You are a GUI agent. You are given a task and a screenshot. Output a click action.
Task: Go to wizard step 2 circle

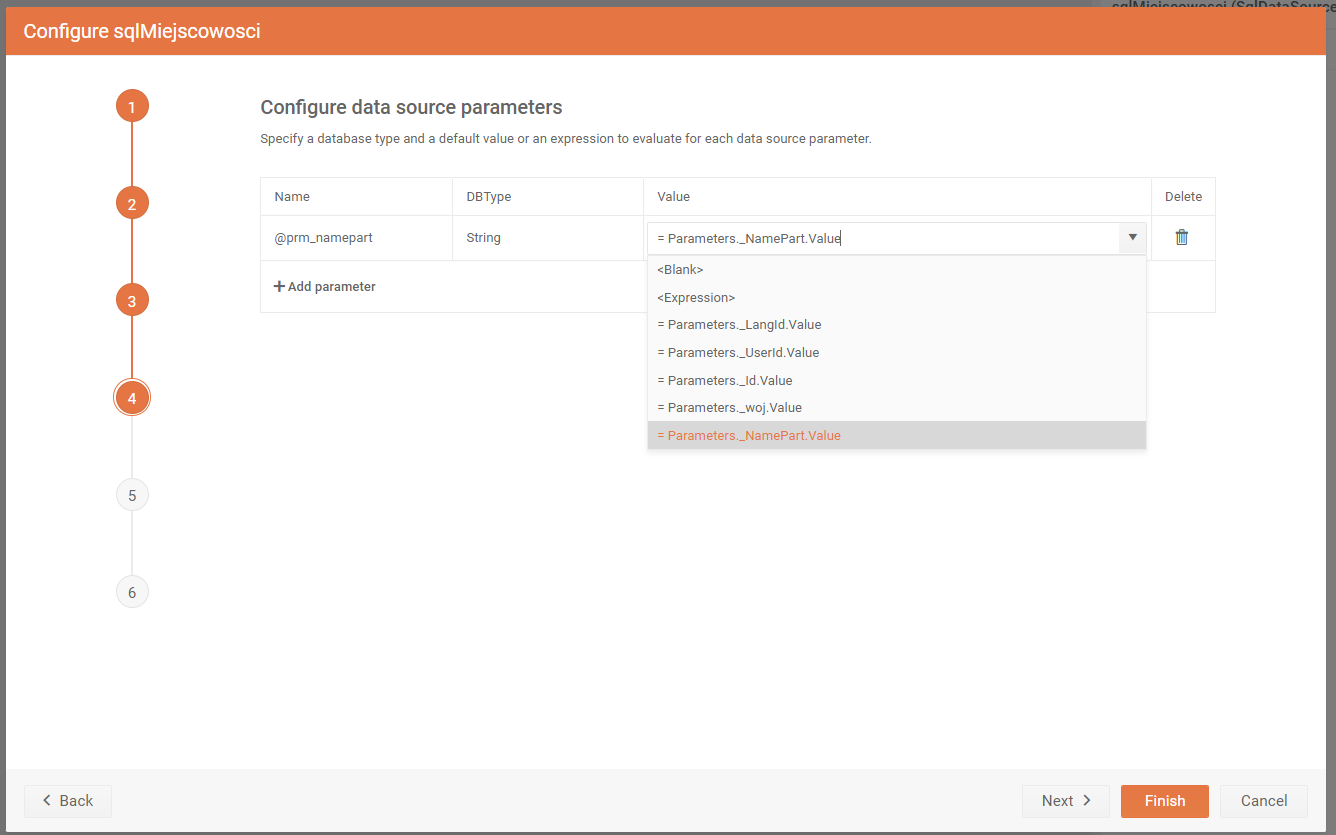click(x=132, y=204)
